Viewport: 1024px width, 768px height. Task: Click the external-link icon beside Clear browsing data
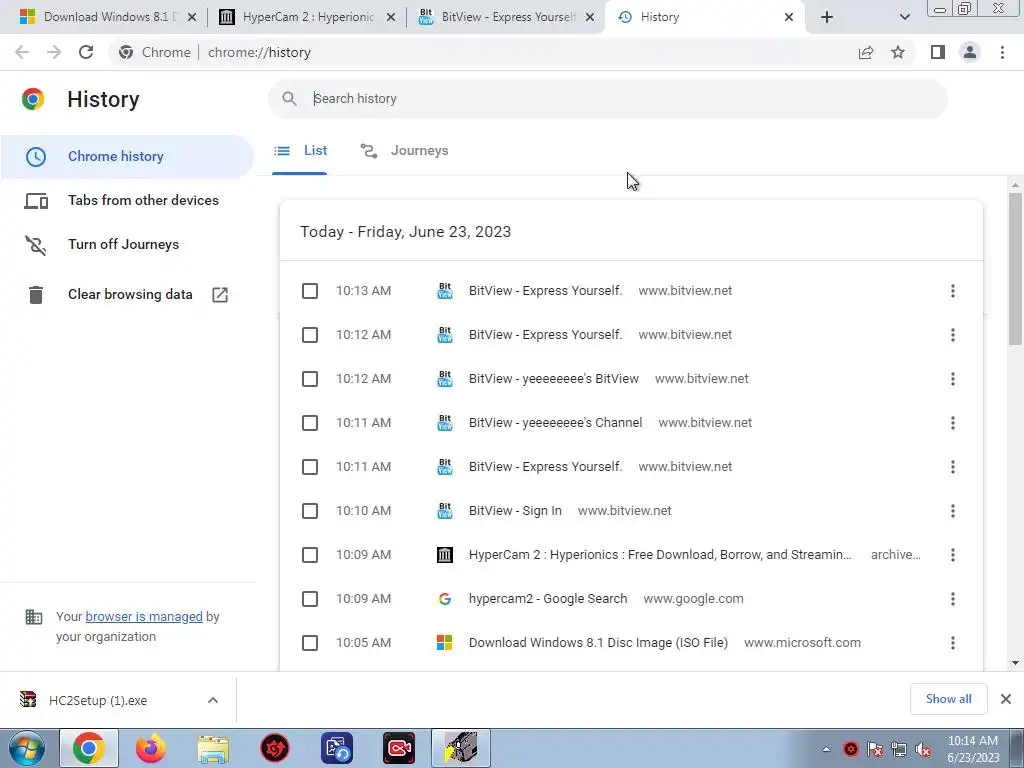click(x=220, y=295)
